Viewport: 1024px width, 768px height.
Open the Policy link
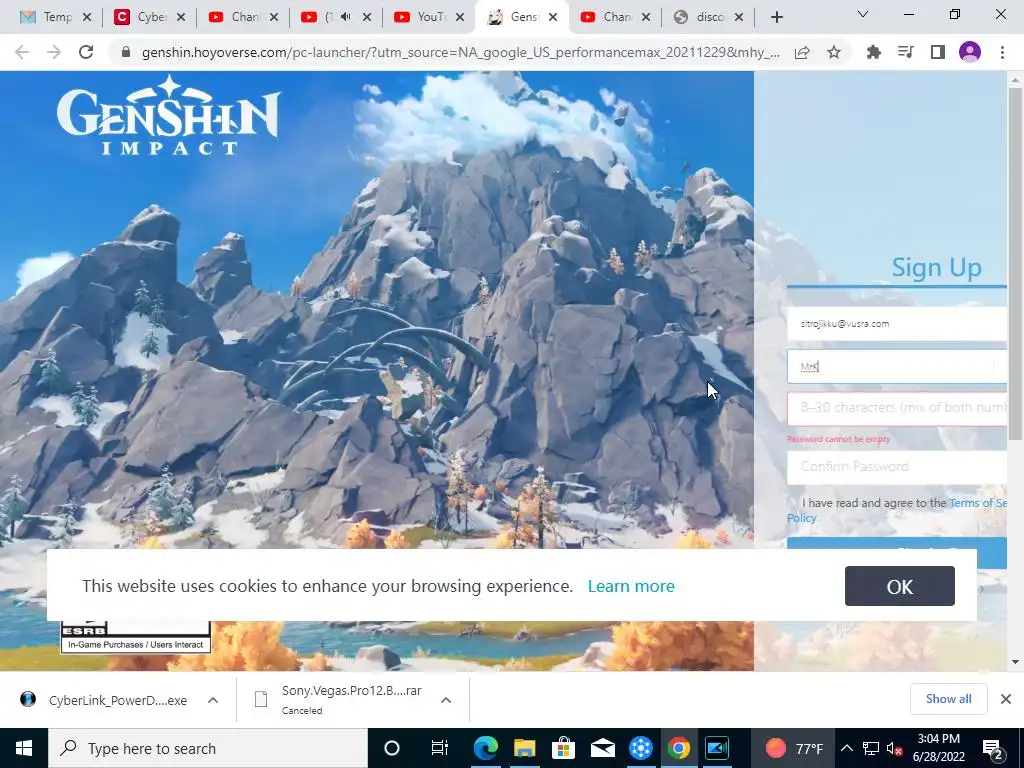801,518
